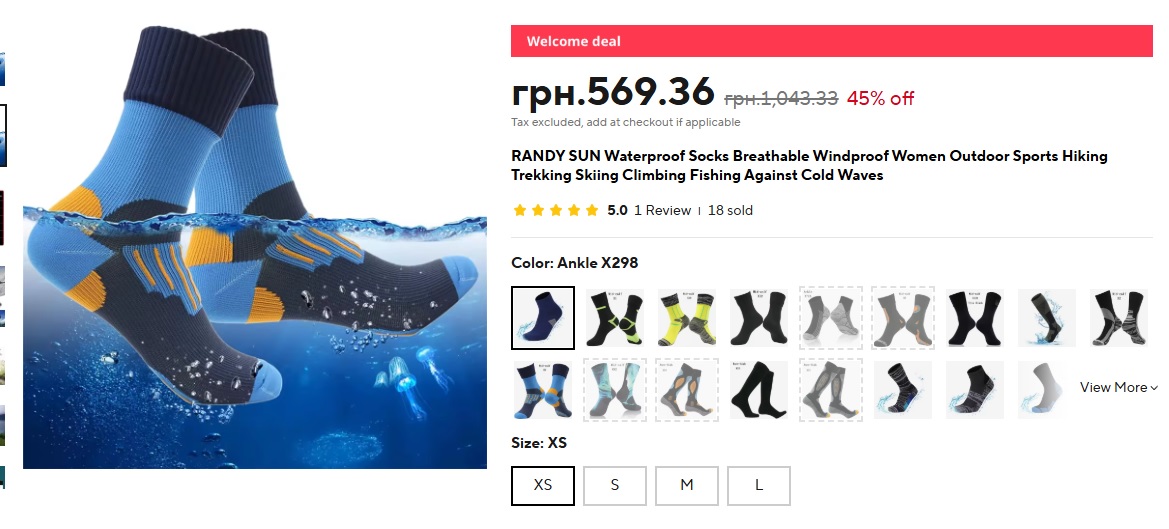Image resolution: width=1169 pixels, height=529 pixels.
Task: Select size M
Action: (x=687, y=486)
